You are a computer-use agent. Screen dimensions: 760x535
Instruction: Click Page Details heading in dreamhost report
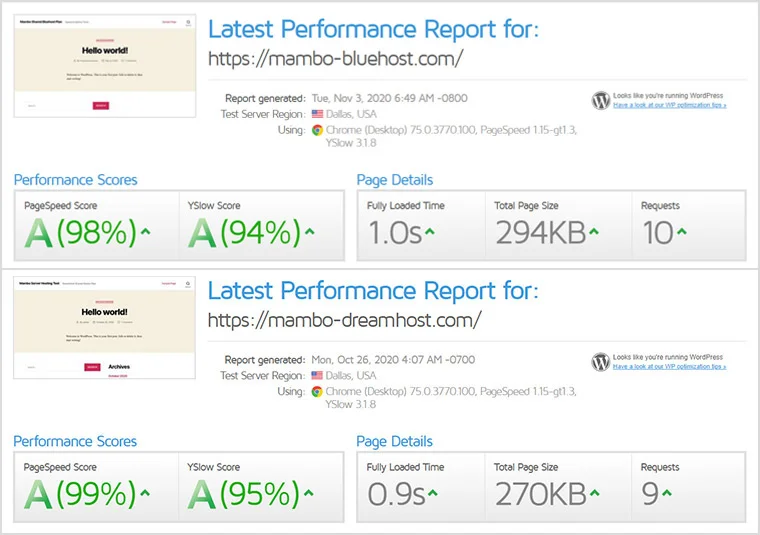tap(394, 442)
